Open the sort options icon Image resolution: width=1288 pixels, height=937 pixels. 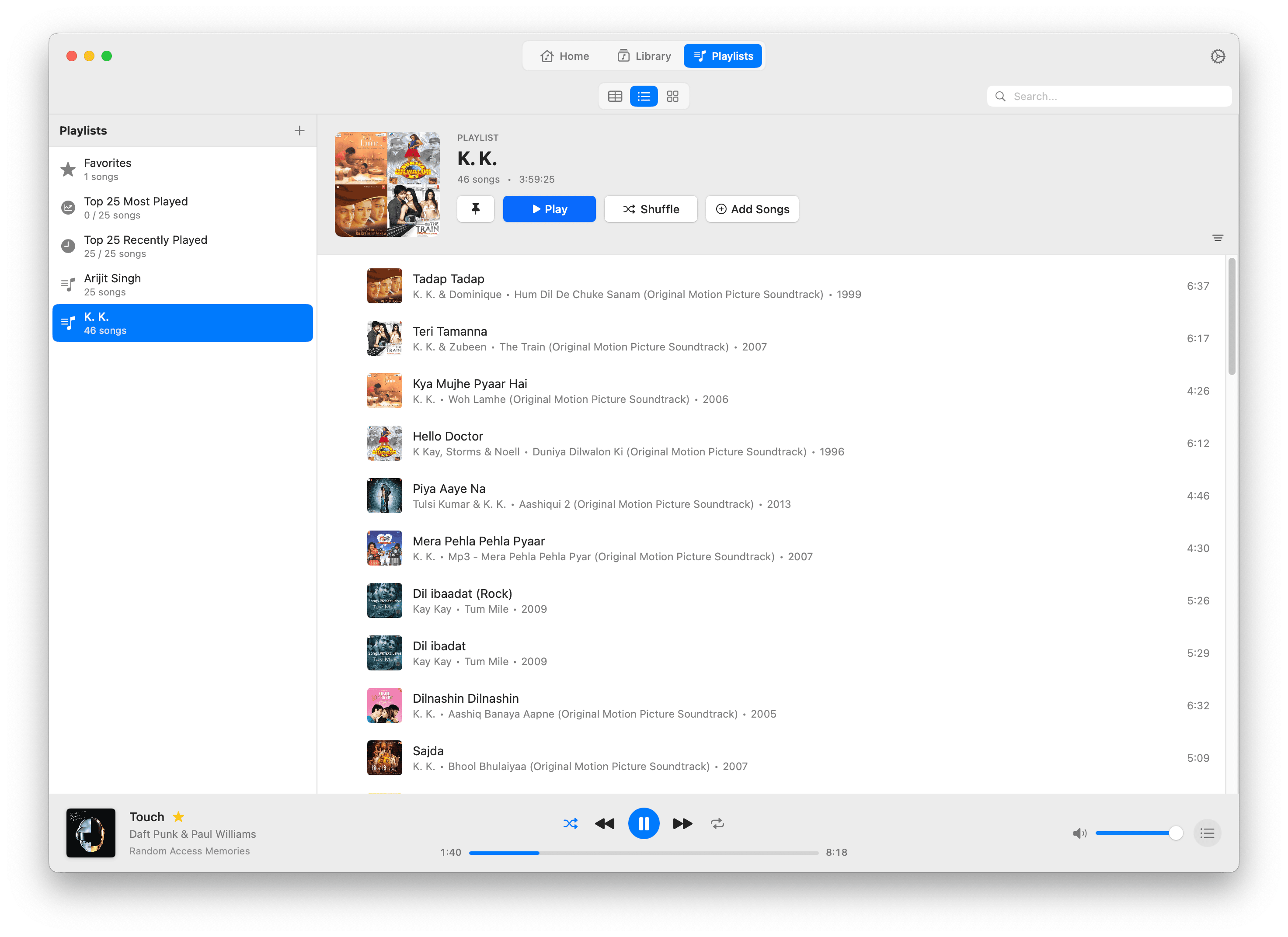pos(1218,238)
